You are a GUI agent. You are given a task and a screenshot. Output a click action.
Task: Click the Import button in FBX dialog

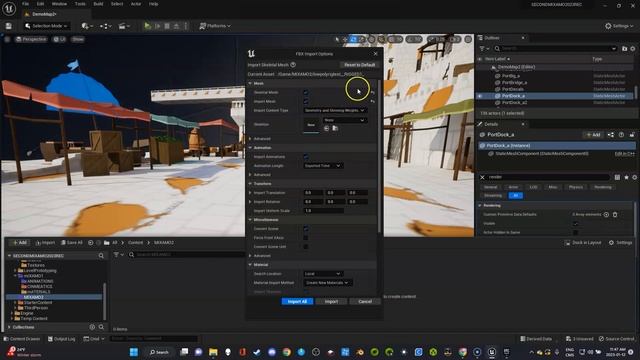331,301
